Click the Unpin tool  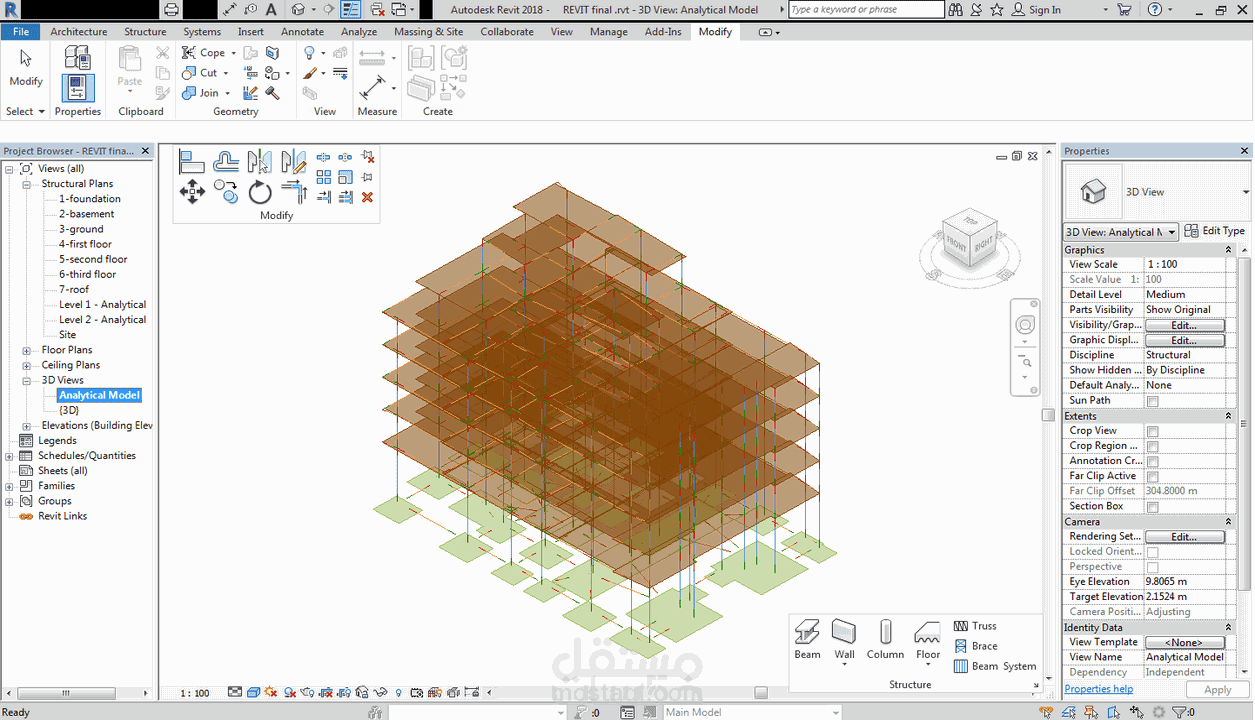point(367,157)
